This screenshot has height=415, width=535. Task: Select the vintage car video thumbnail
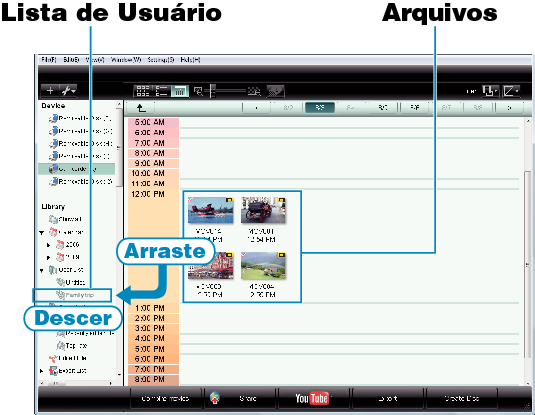(x=263, y=210)
